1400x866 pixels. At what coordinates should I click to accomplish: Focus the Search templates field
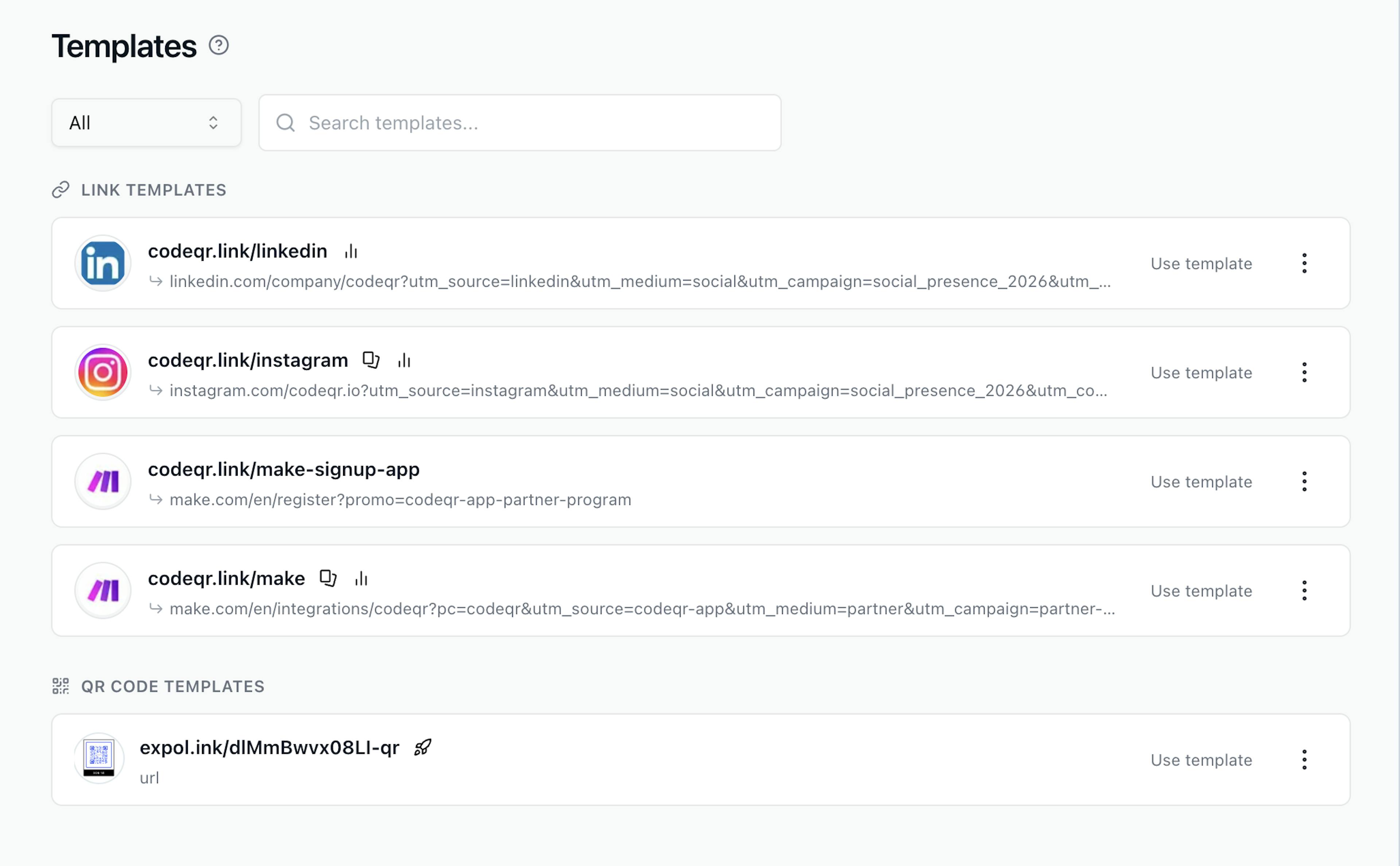[520, 123]
